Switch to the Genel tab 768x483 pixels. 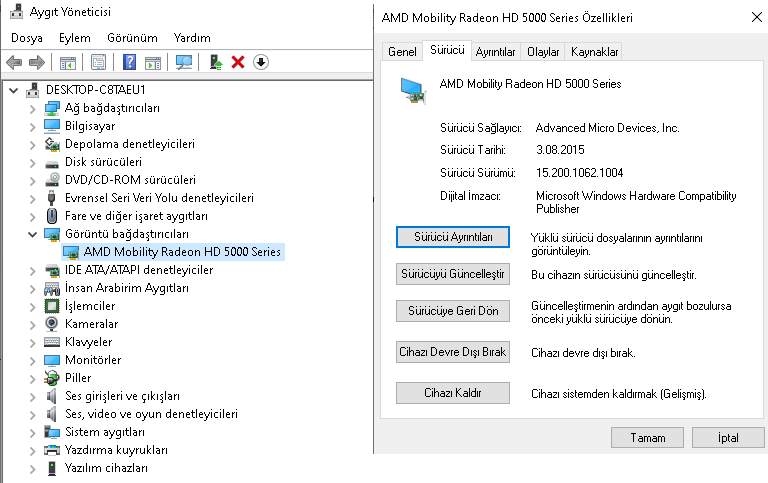click(402, 51)
